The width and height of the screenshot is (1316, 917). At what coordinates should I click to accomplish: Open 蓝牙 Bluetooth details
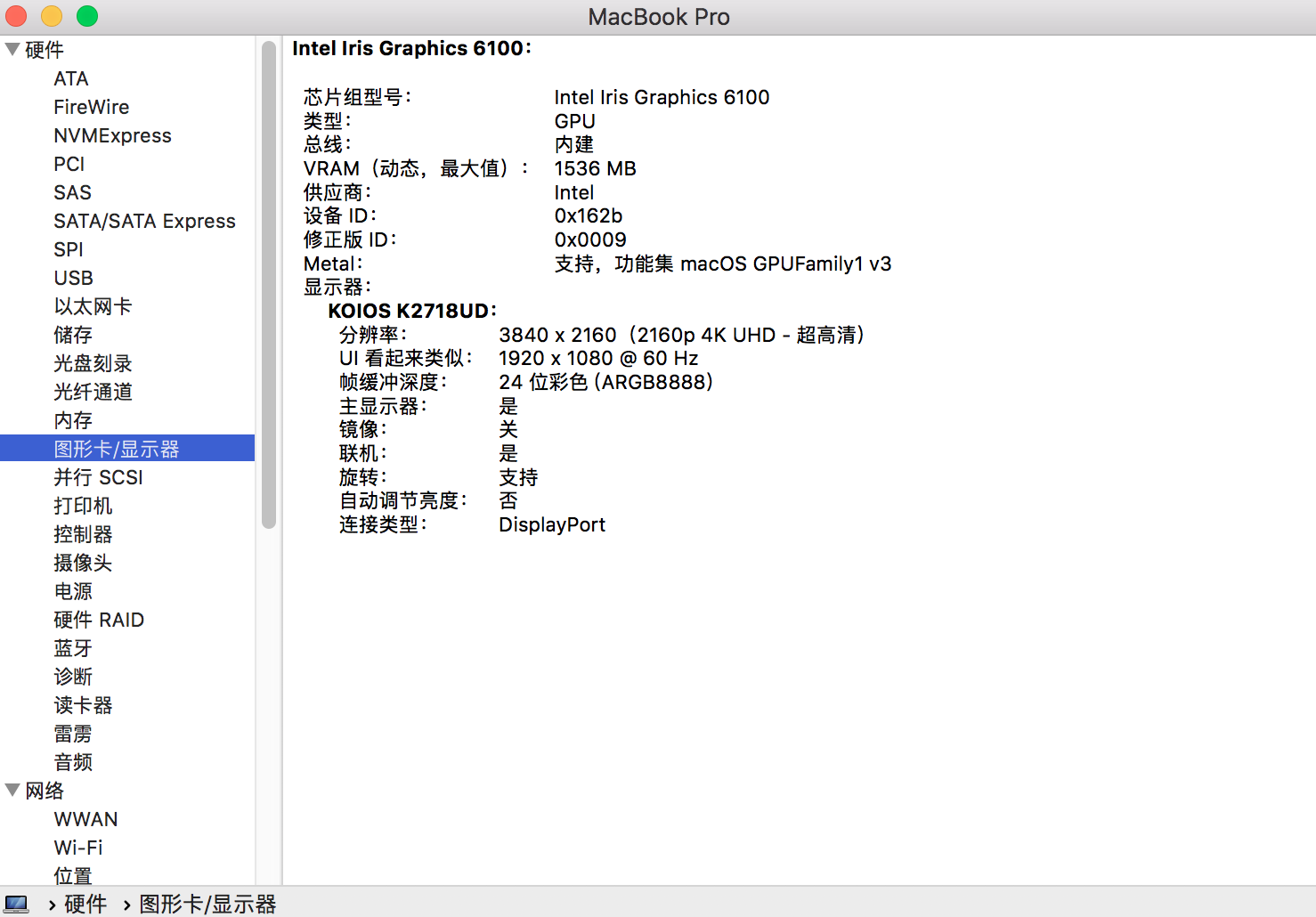tap(73, 649)
